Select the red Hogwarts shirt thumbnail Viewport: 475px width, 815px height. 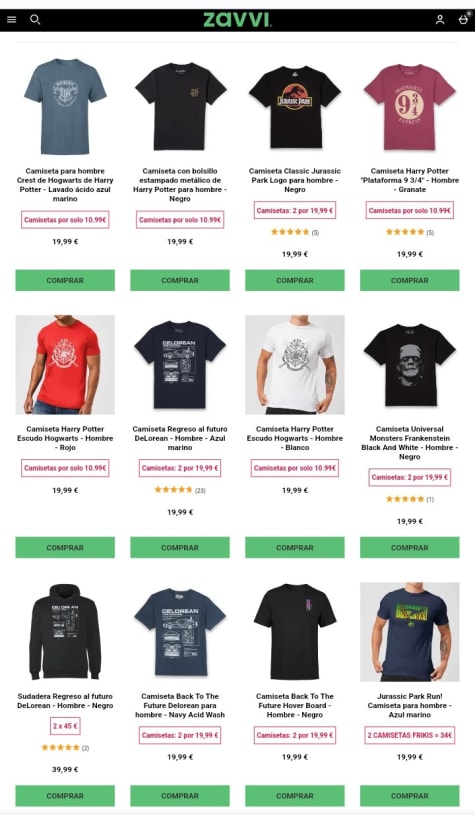65,364
